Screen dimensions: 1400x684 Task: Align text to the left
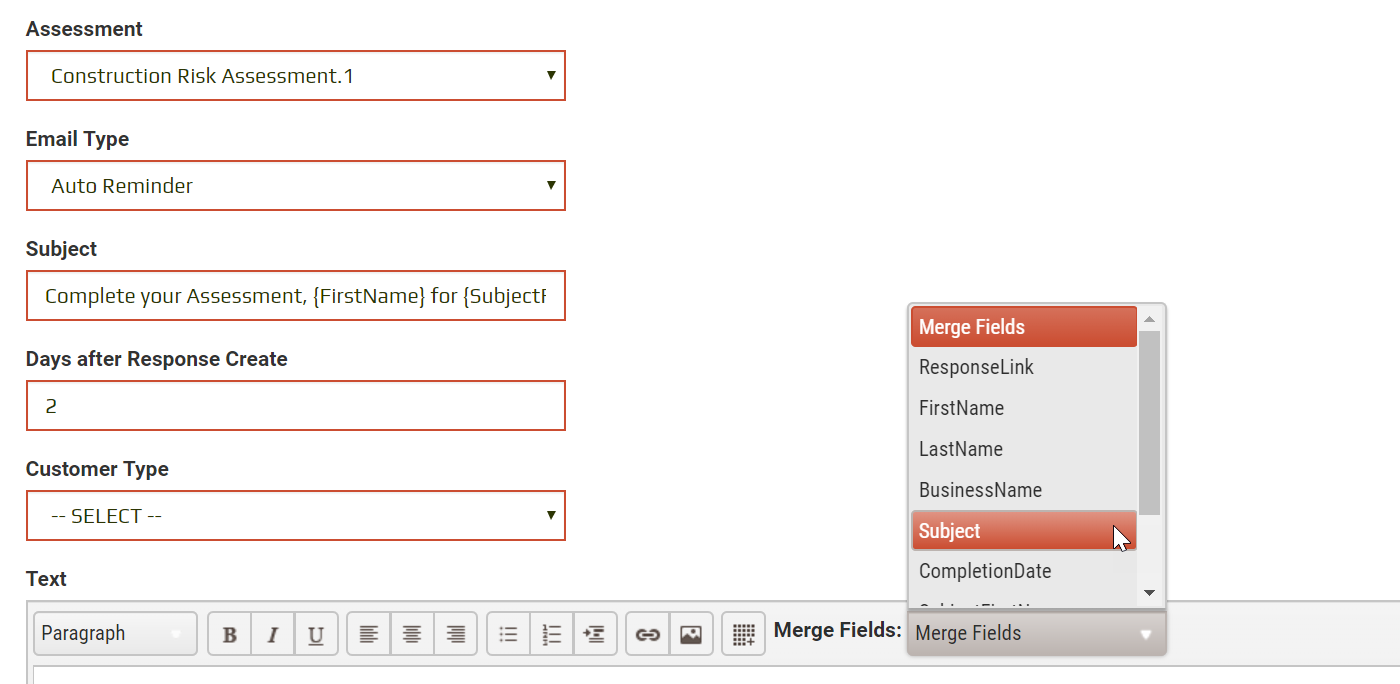point(369,634)
